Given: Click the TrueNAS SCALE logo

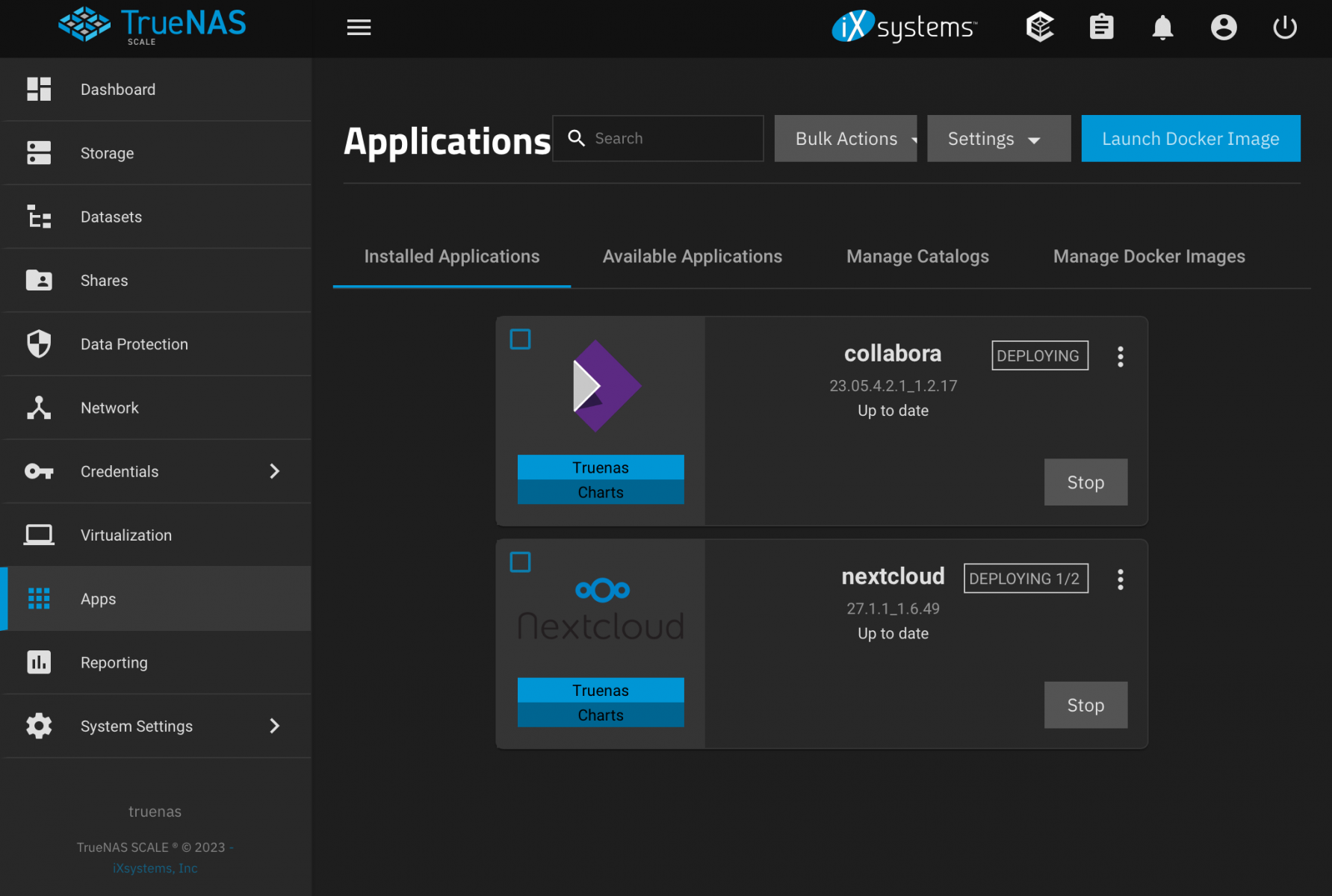Looking at the screenshot, I should click(152, 26).
